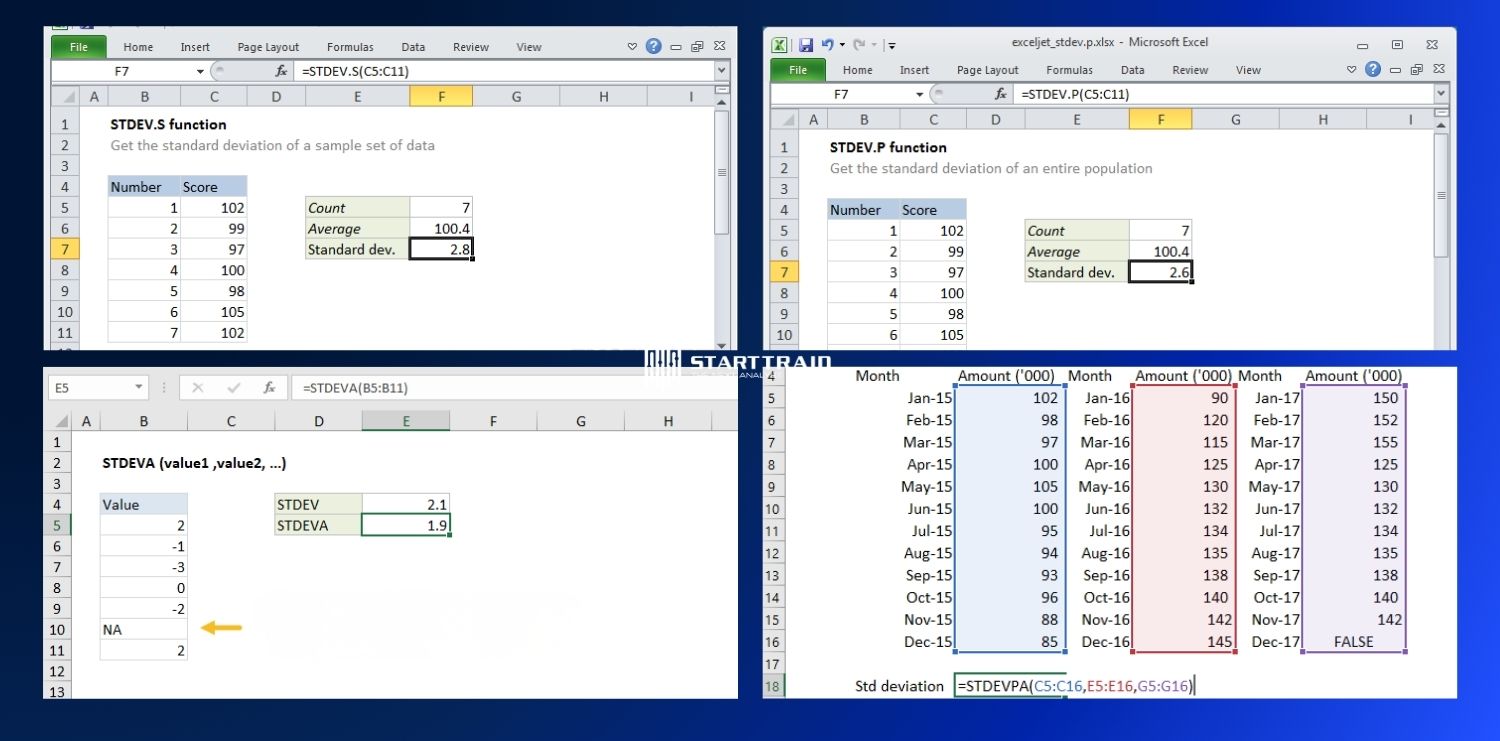Open the Page Layout tab in the STDEV.S window
Image resolution: width=1500 pixels, height=741 pixels.
click(268, 47)
